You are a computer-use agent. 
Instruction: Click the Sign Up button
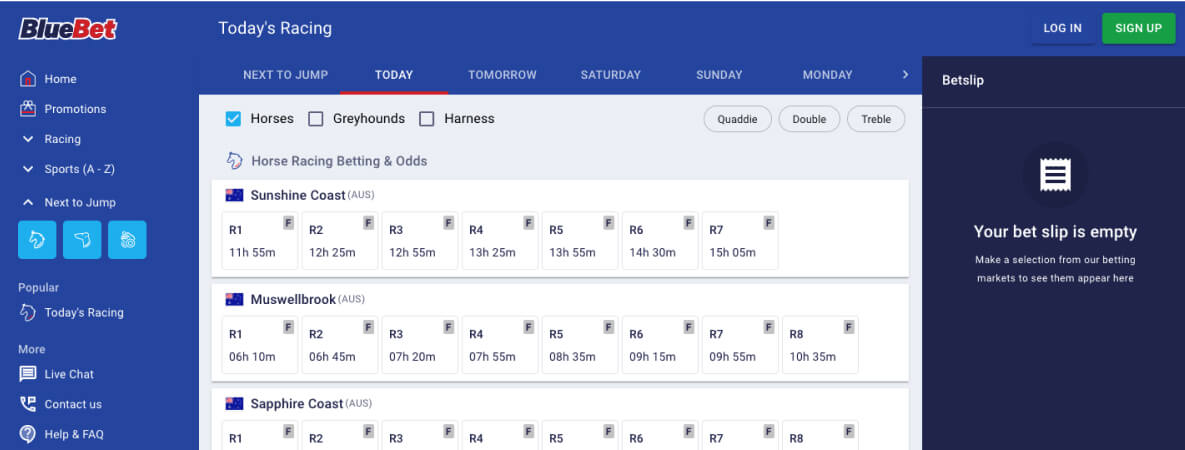pos(1138,28)
